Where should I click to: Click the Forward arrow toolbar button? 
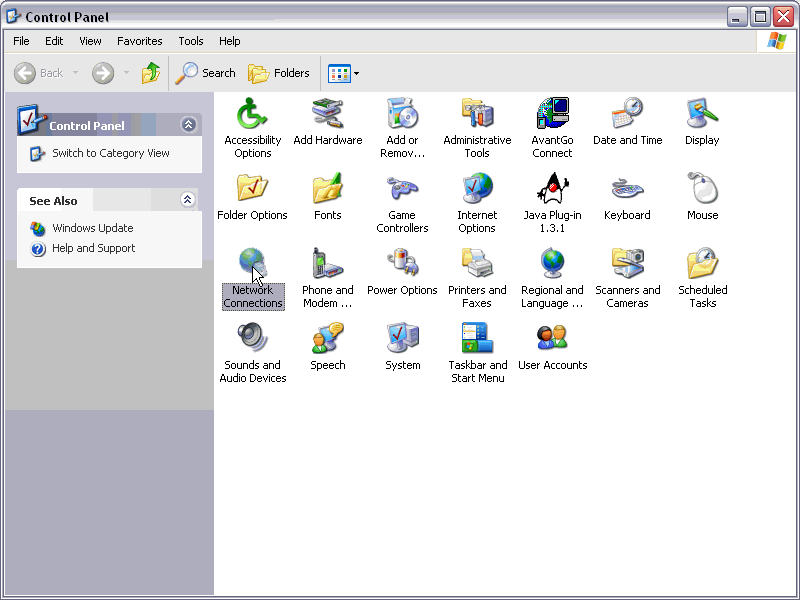(103, 73)
